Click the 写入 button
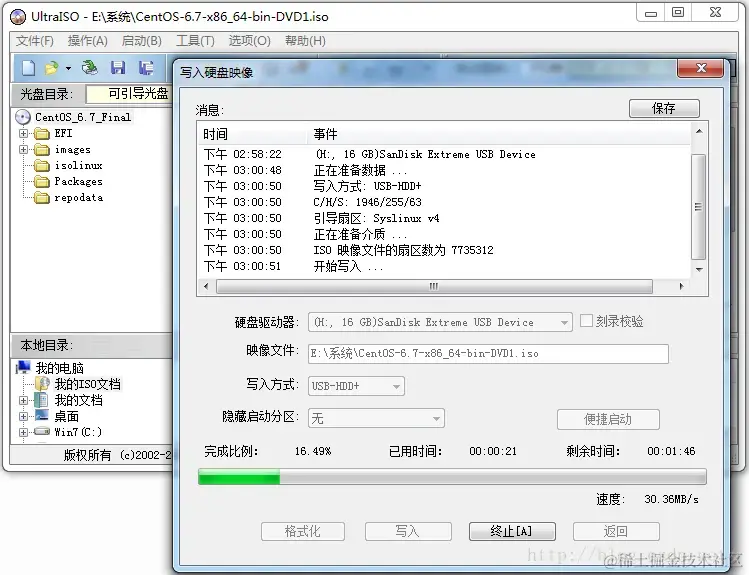Image resolution: width=749 pixels, height=575 pixels. [x=407, y=531]
